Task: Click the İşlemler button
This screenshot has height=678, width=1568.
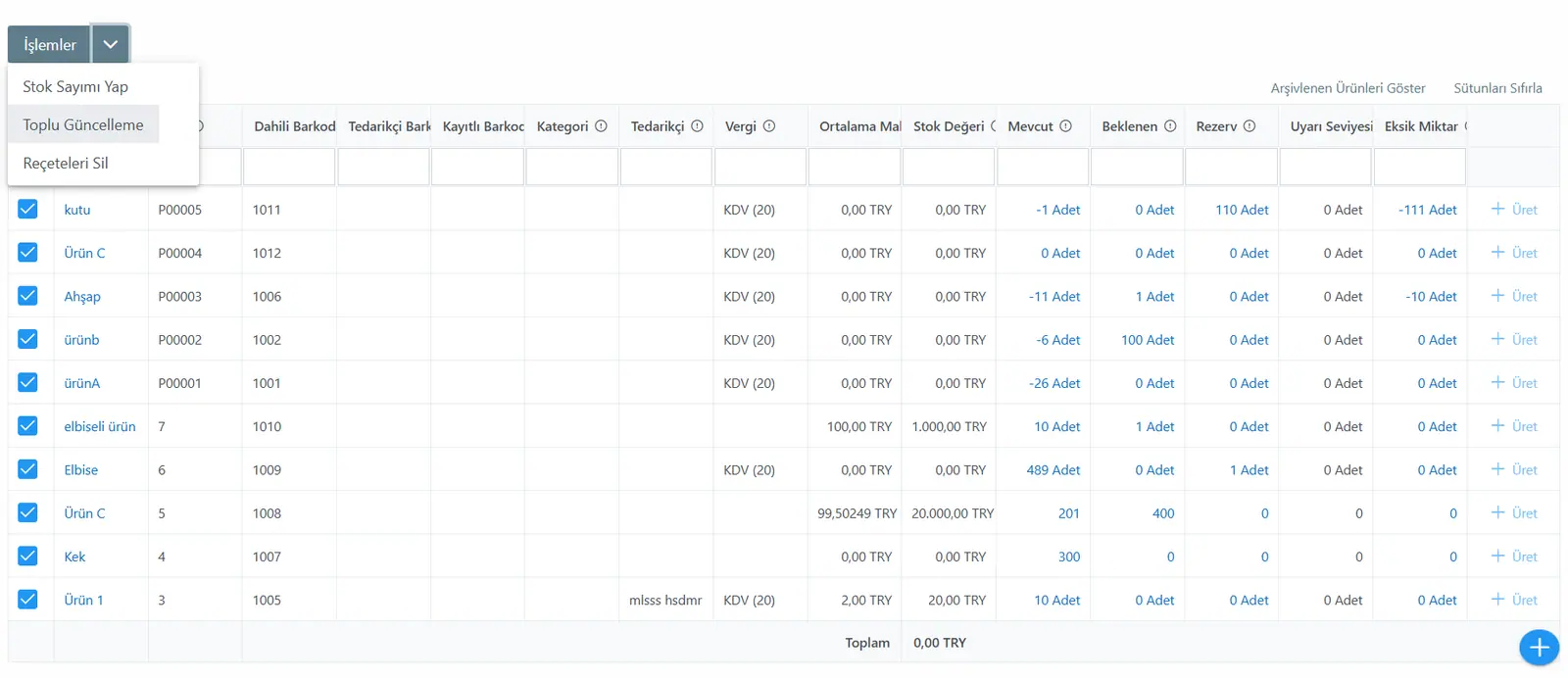Action: coord(49,44)
